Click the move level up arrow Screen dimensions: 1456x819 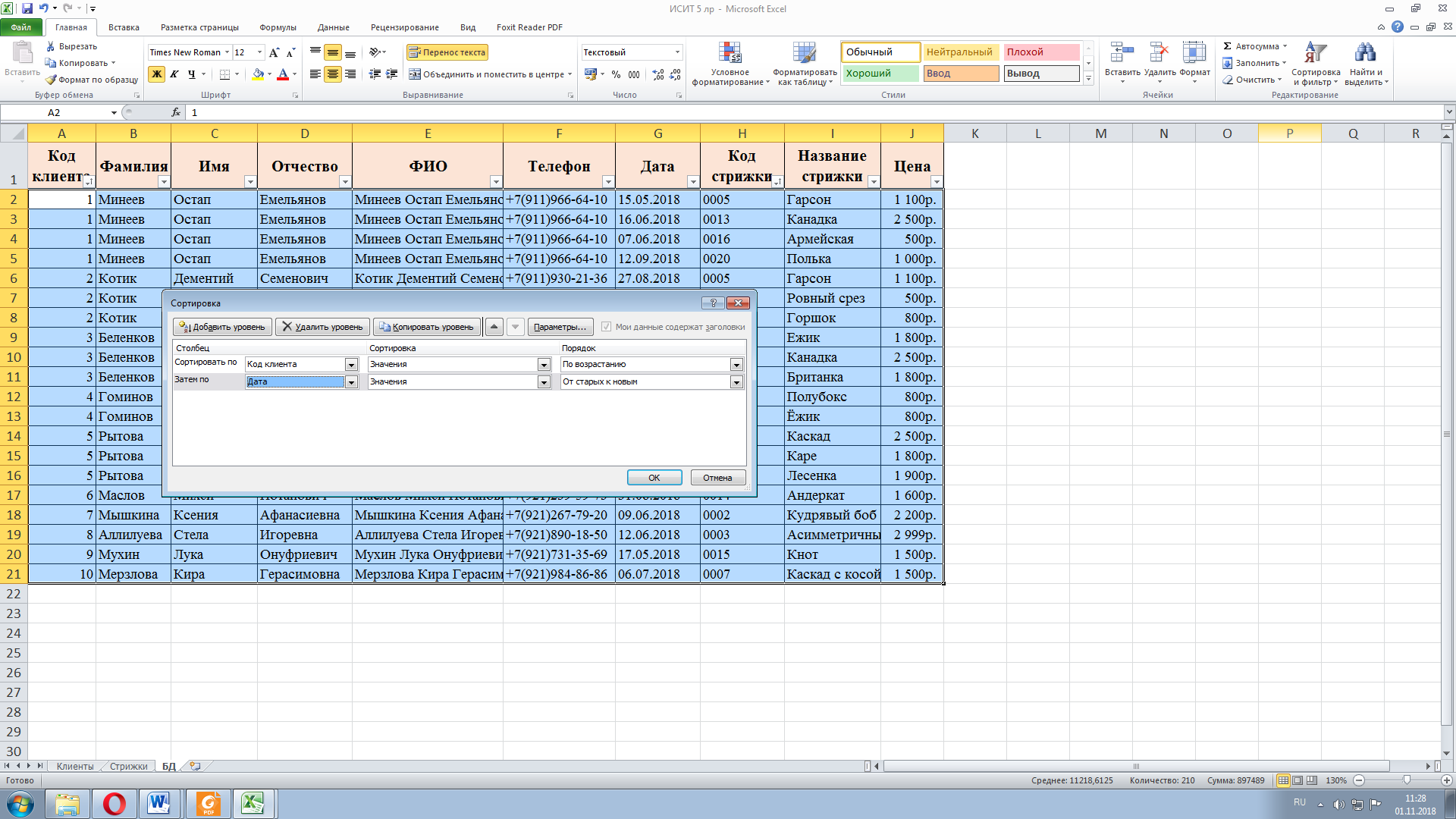494,327
